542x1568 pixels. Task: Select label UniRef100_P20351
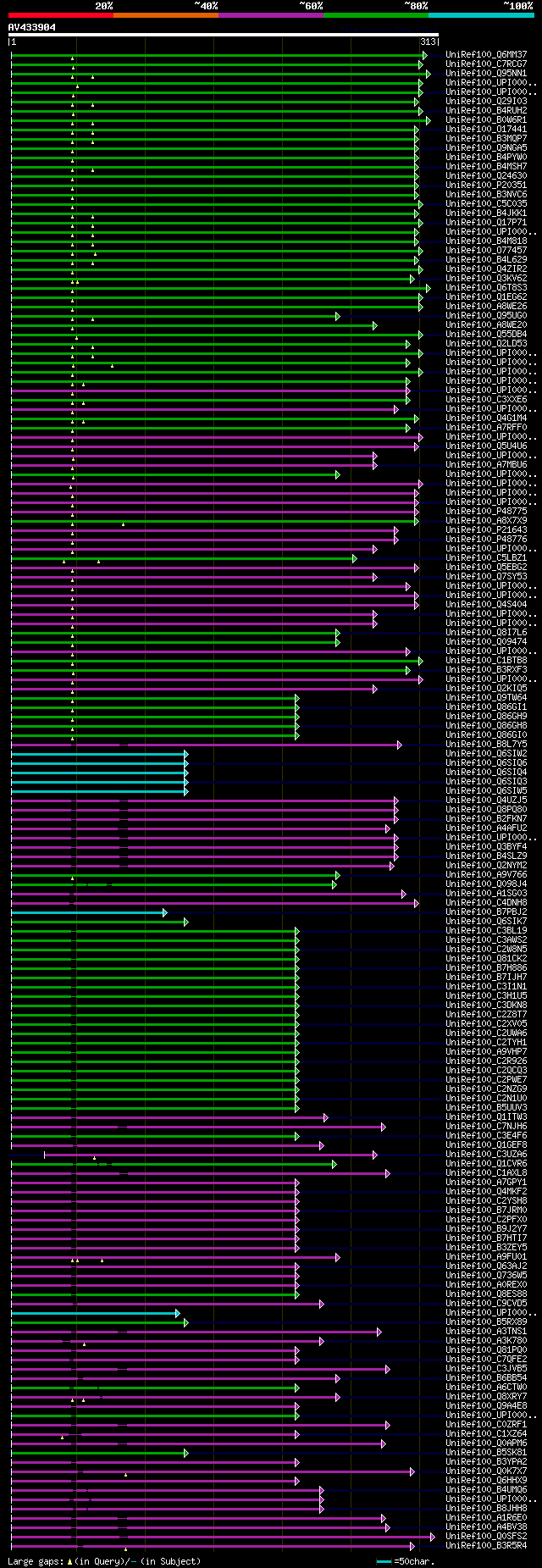coord(486,186)
